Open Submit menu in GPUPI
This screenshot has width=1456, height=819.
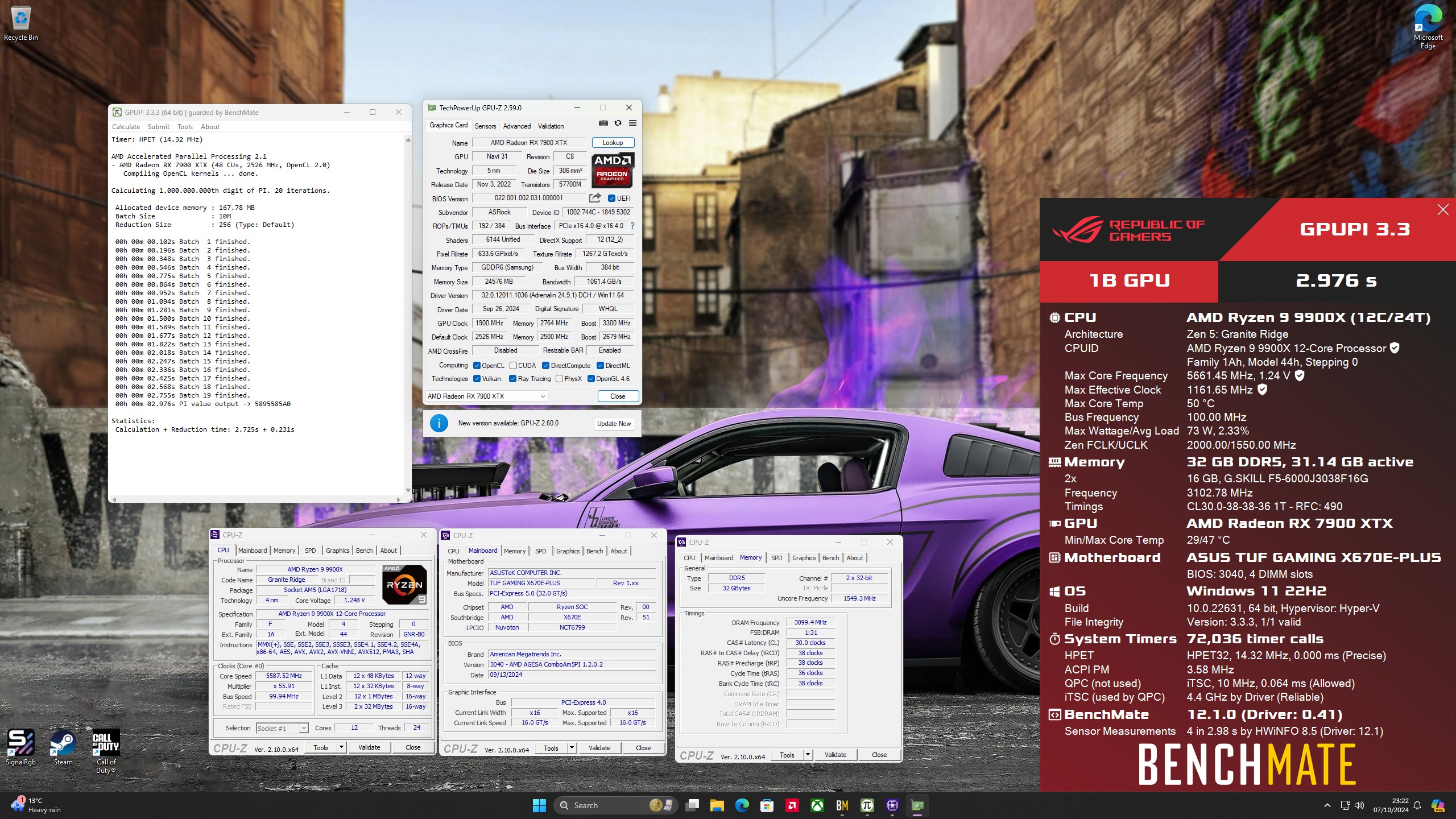(159, 127)
